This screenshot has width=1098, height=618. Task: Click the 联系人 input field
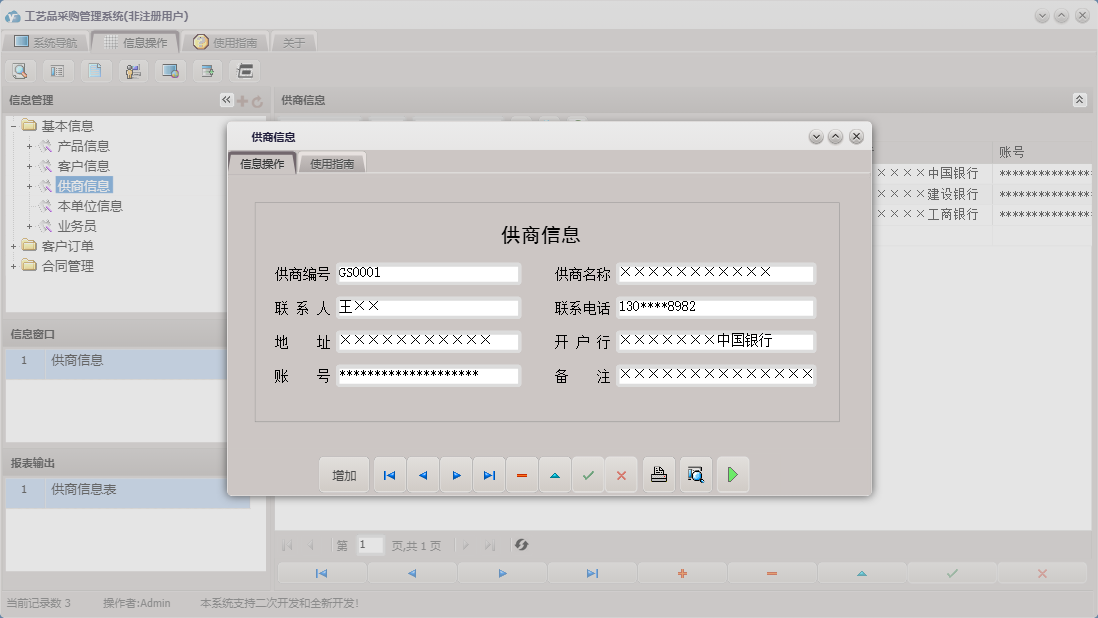[x=428, y=307]
